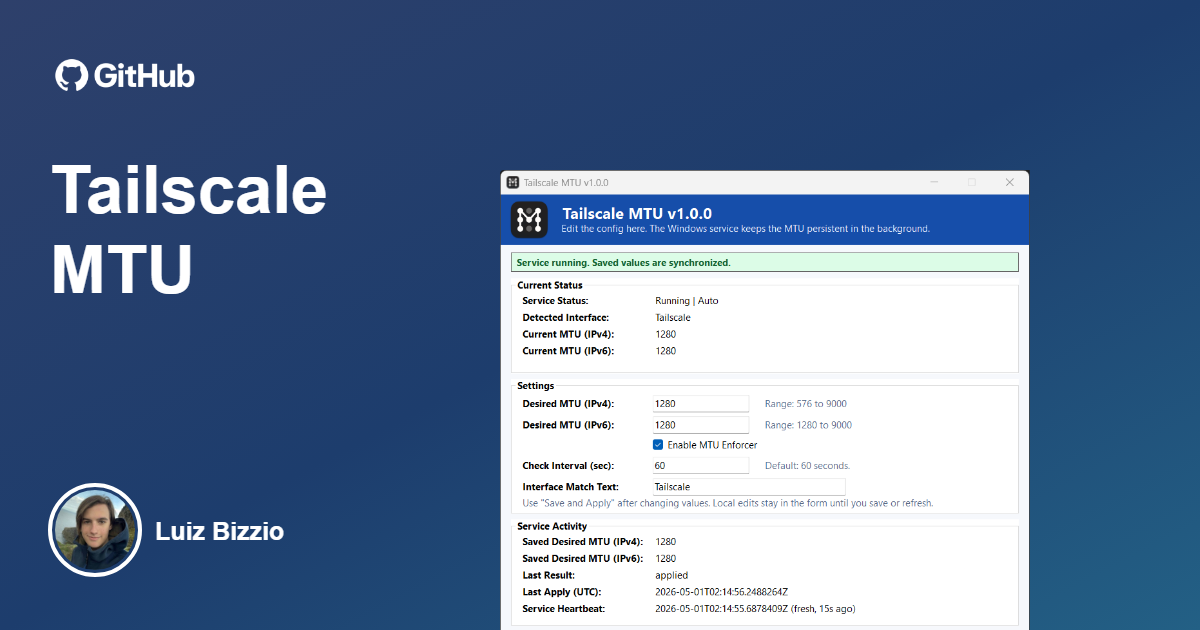Click the large 'Tailscale MTU' heading

pos(189,229)
